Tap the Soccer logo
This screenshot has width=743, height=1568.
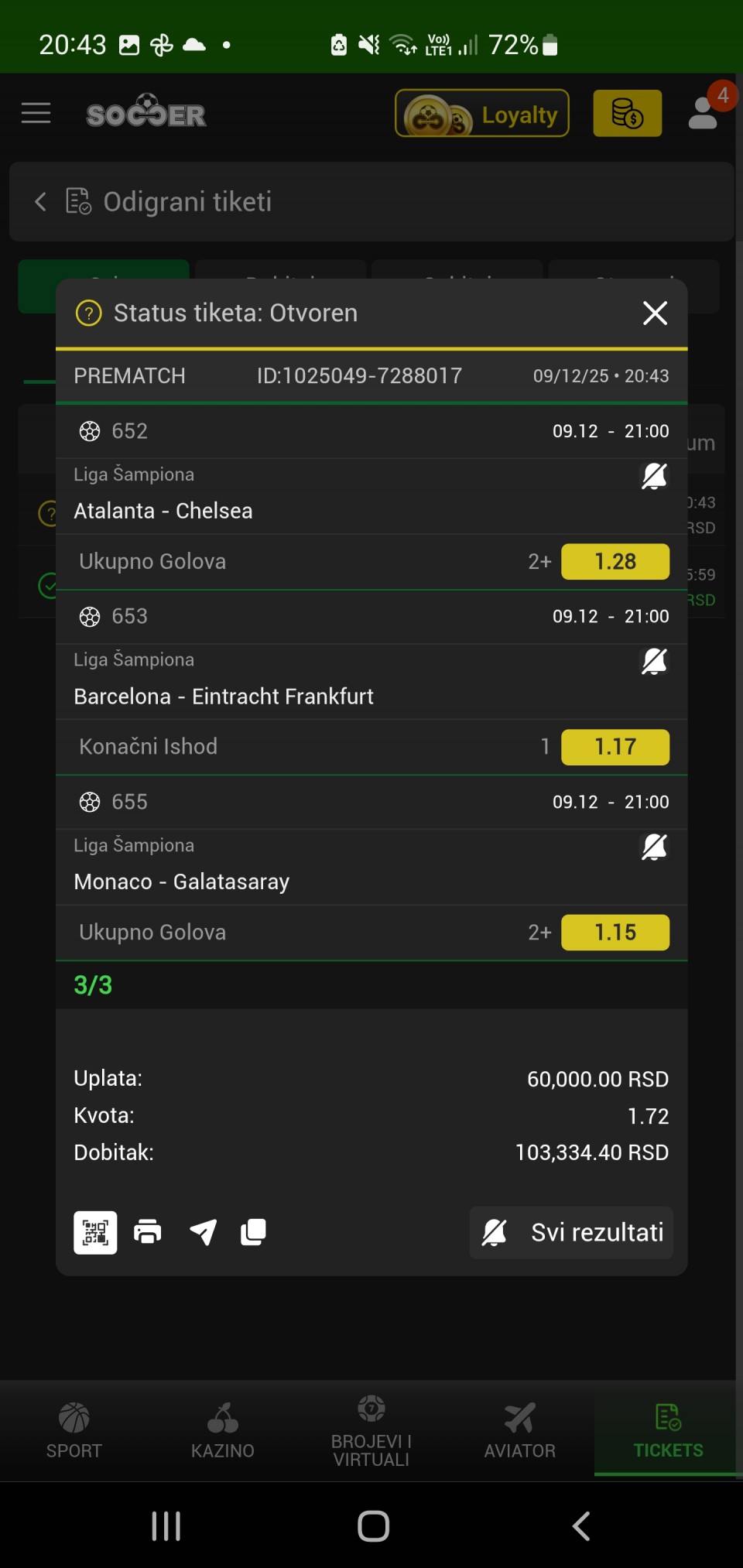(x=146, y=112)
